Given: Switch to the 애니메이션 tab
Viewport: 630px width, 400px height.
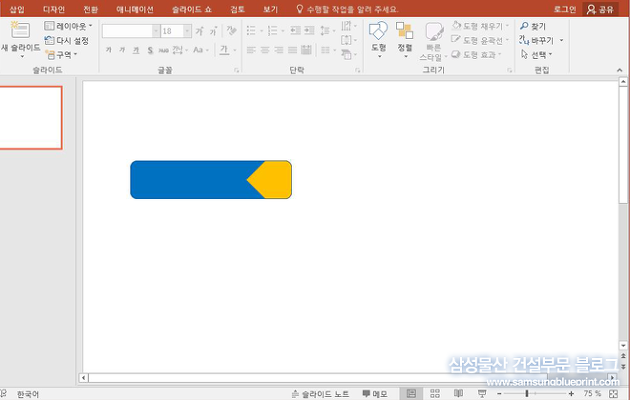Looking at the screenshot, I should click(135, 9).
